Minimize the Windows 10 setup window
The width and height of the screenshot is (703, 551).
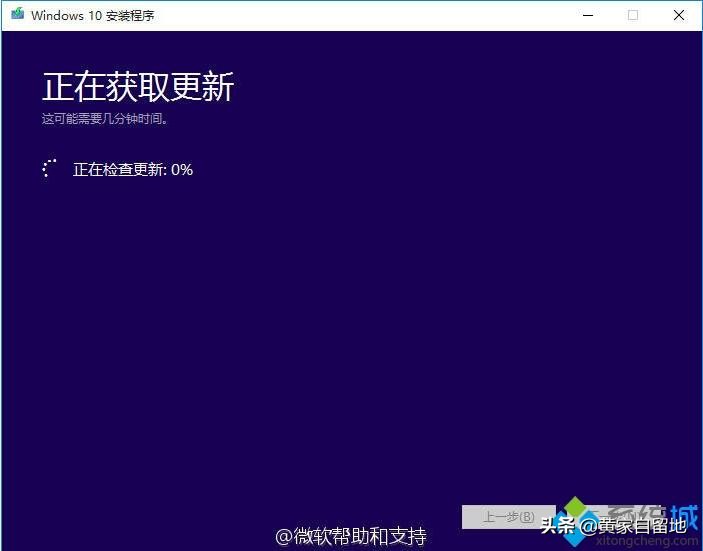coord(588,15)
